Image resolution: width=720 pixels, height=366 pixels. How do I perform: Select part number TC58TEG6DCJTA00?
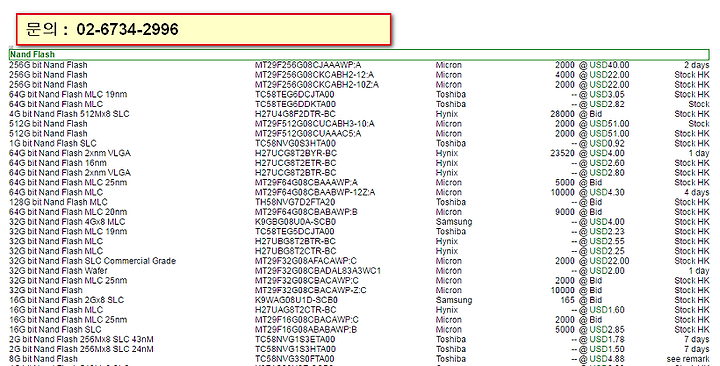point(295,95)
